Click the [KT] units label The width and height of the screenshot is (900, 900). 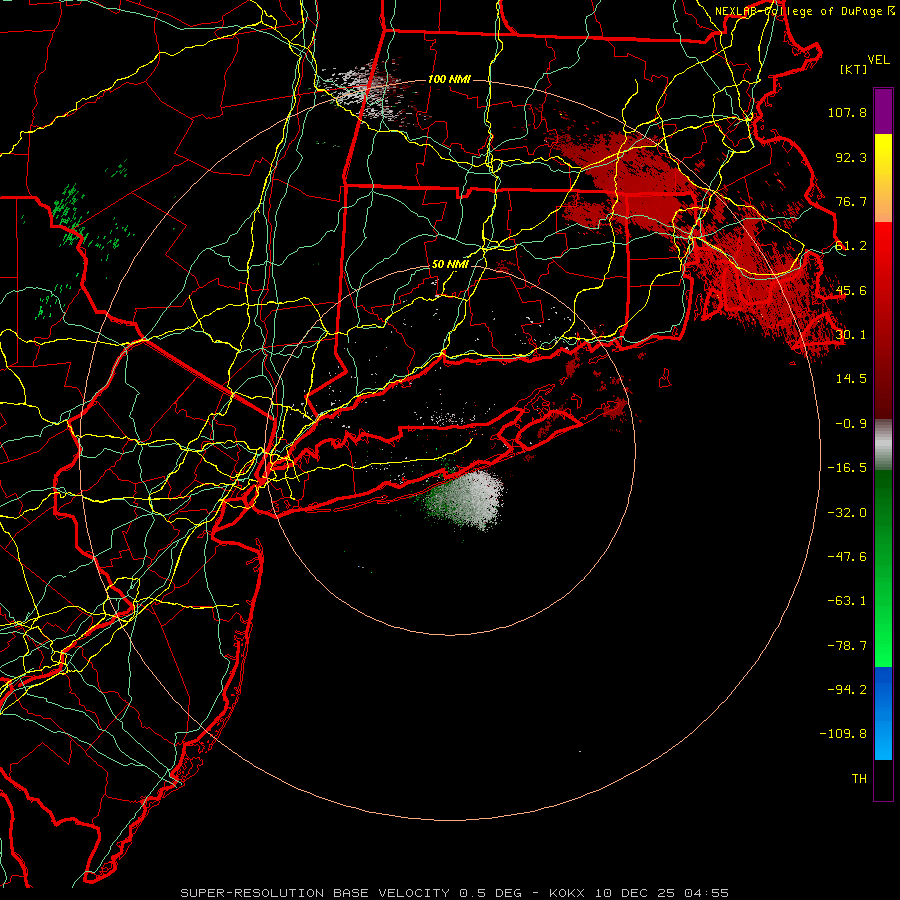coord(854,69)
